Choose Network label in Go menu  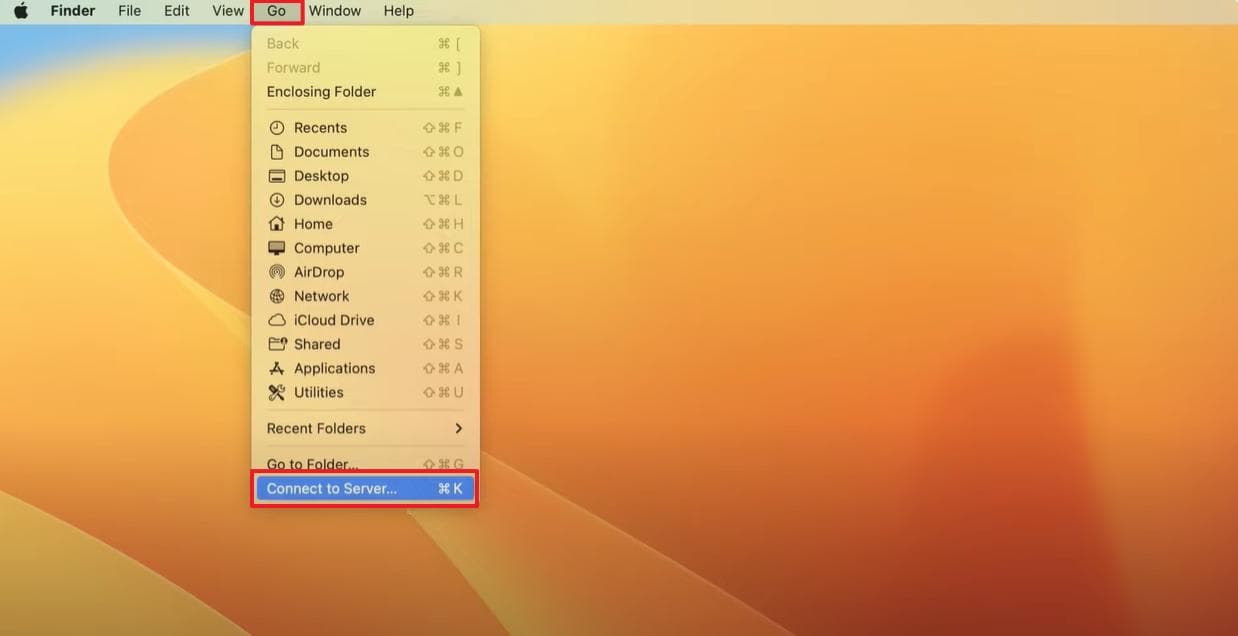click(x=321, y=296)
